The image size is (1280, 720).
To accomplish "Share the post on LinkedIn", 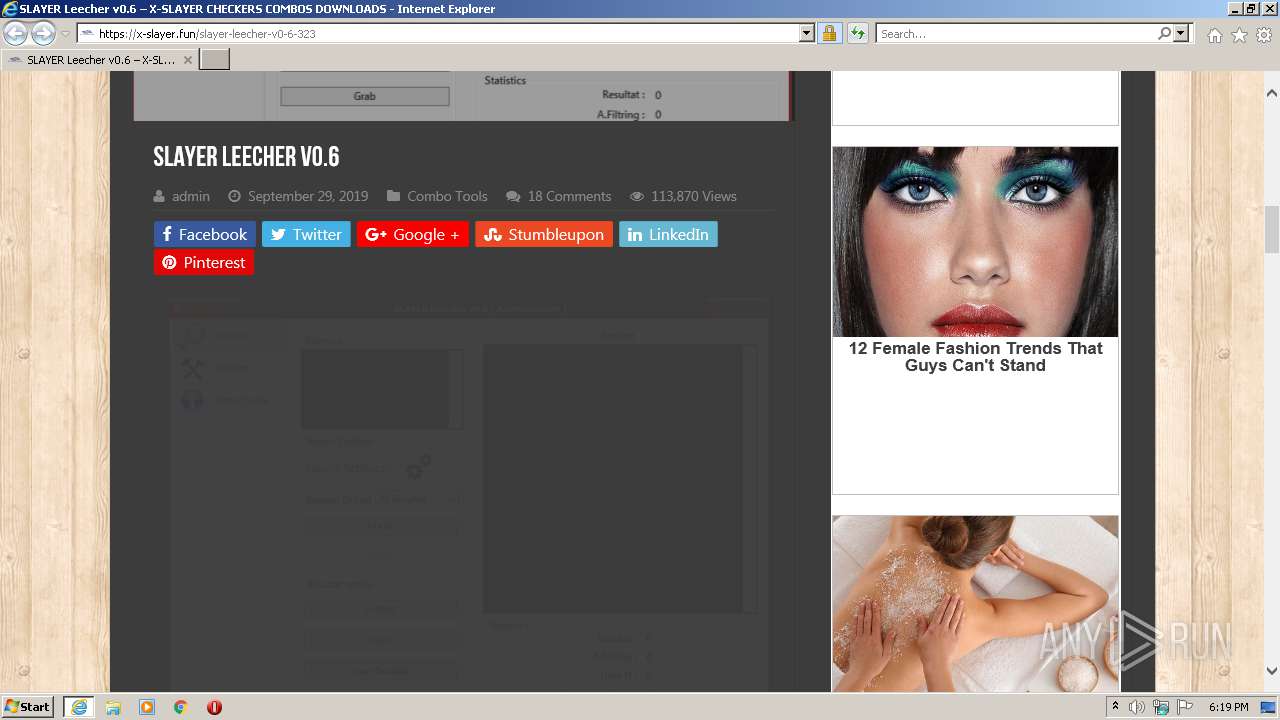I will click(x=668, y=234).
